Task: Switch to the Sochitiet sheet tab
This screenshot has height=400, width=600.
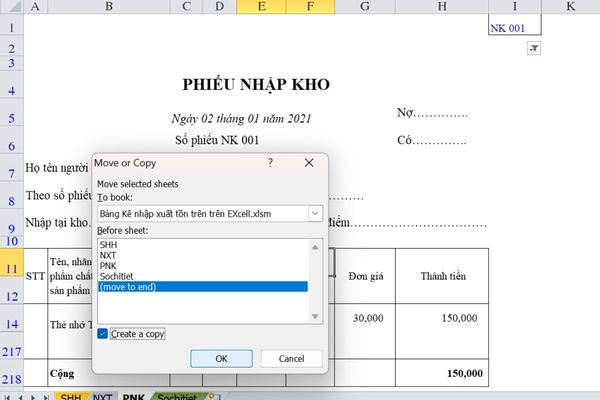Action: (x=177, y=397)
